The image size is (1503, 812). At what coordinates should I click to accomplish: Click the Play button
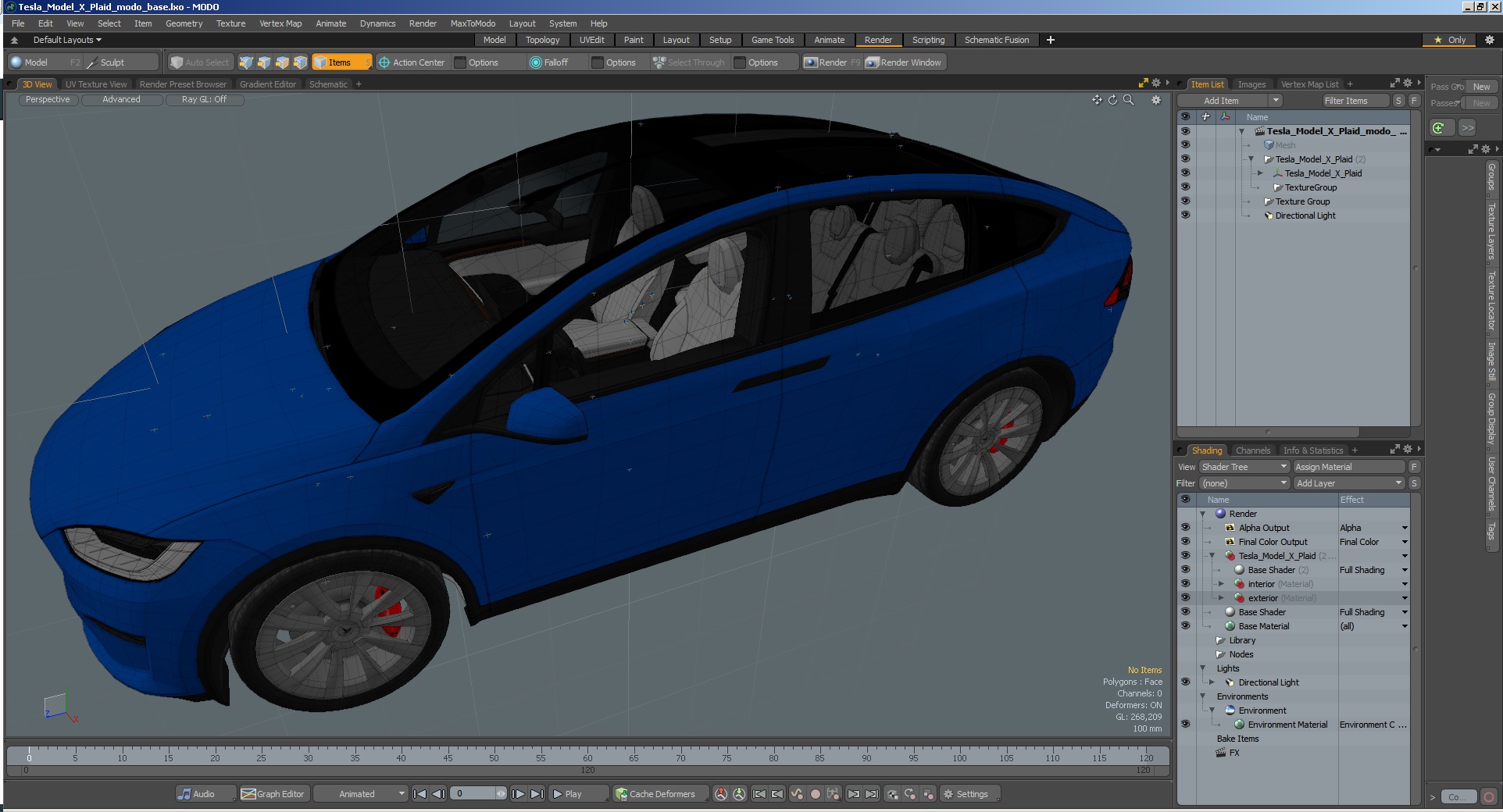pyautogui.click(x=577, y=794)
